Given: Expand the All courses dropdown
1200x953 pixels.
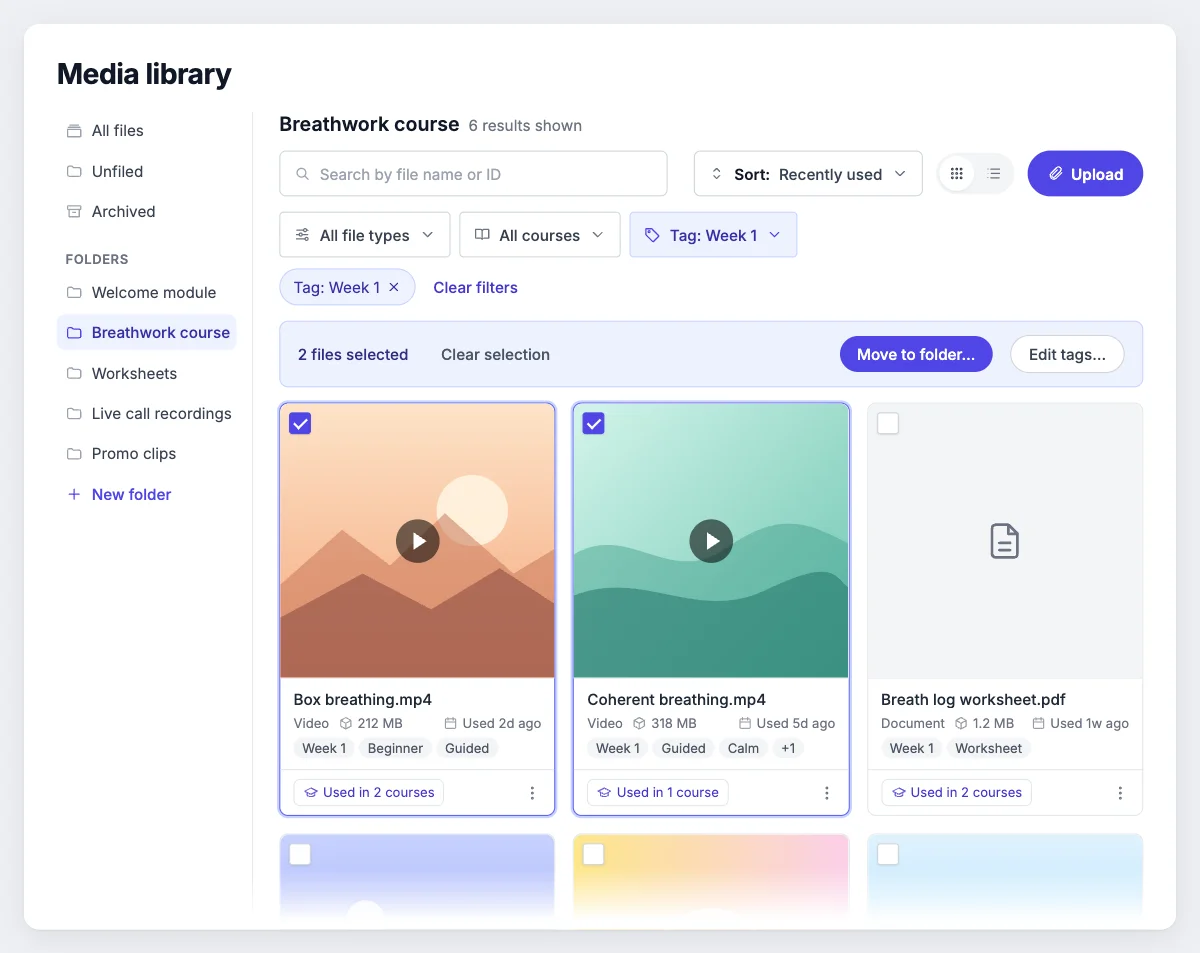Looking at the screenshot, I should click(540, 235).
